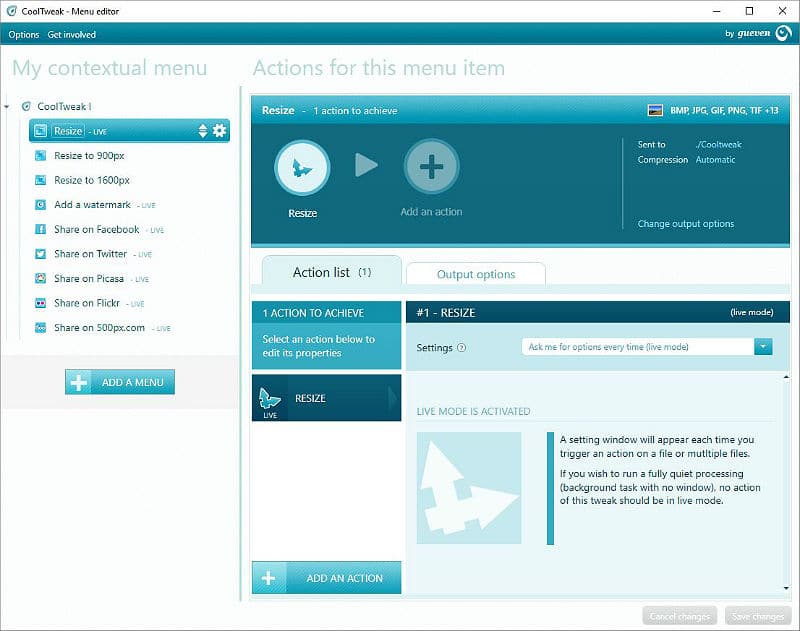Click the Flickr icon in menu list
The image size is (800, 631).
(x=40, y=303)
